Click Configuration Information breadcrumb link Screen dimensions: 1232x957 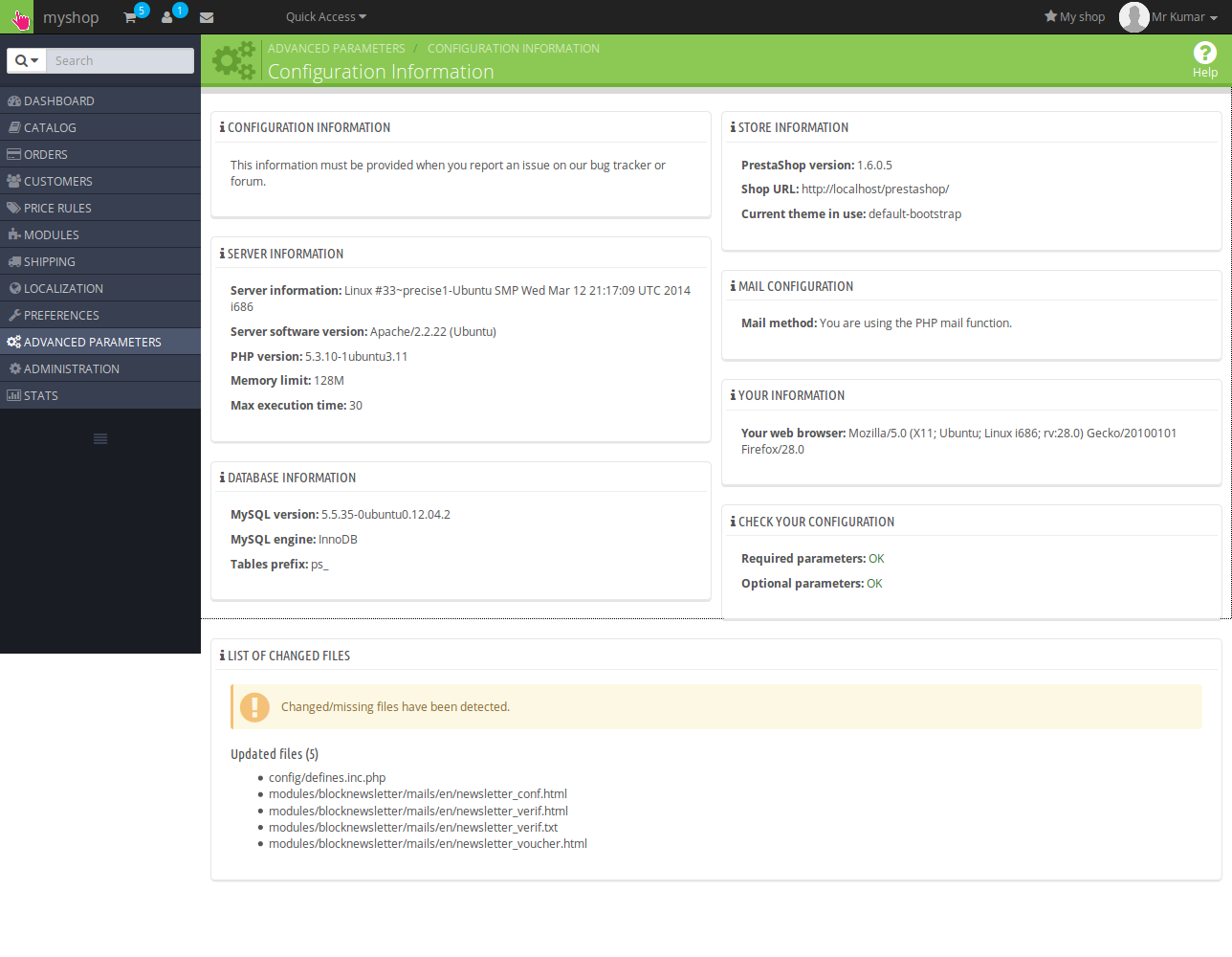tap(514, 48)
